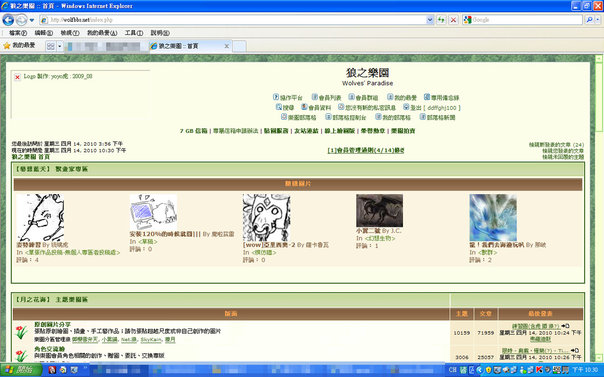Open the recent pages arrow beside Forward
Viewport: 604px width, 377px height.
[32, 20]
